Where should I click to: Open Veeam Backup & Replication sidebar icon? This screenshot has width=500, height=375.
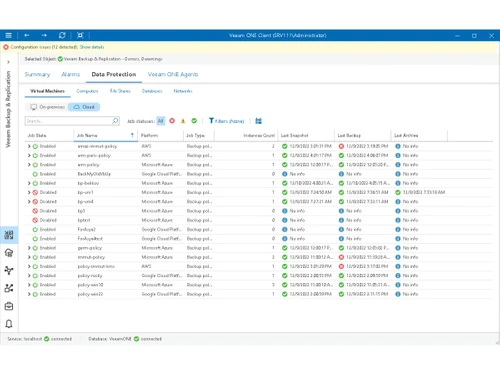[x=9, y=235]
